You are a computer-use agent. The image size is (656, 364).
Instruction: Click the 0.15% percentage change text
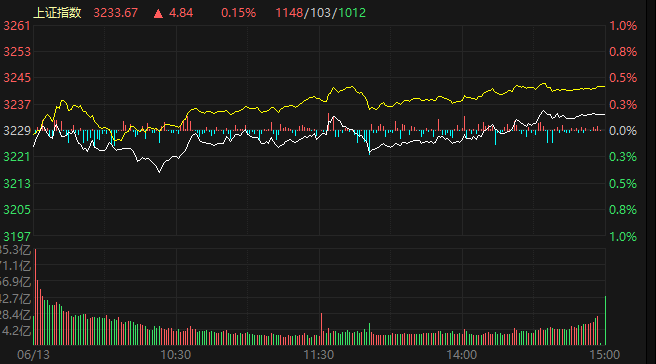(x=238, y=13)
